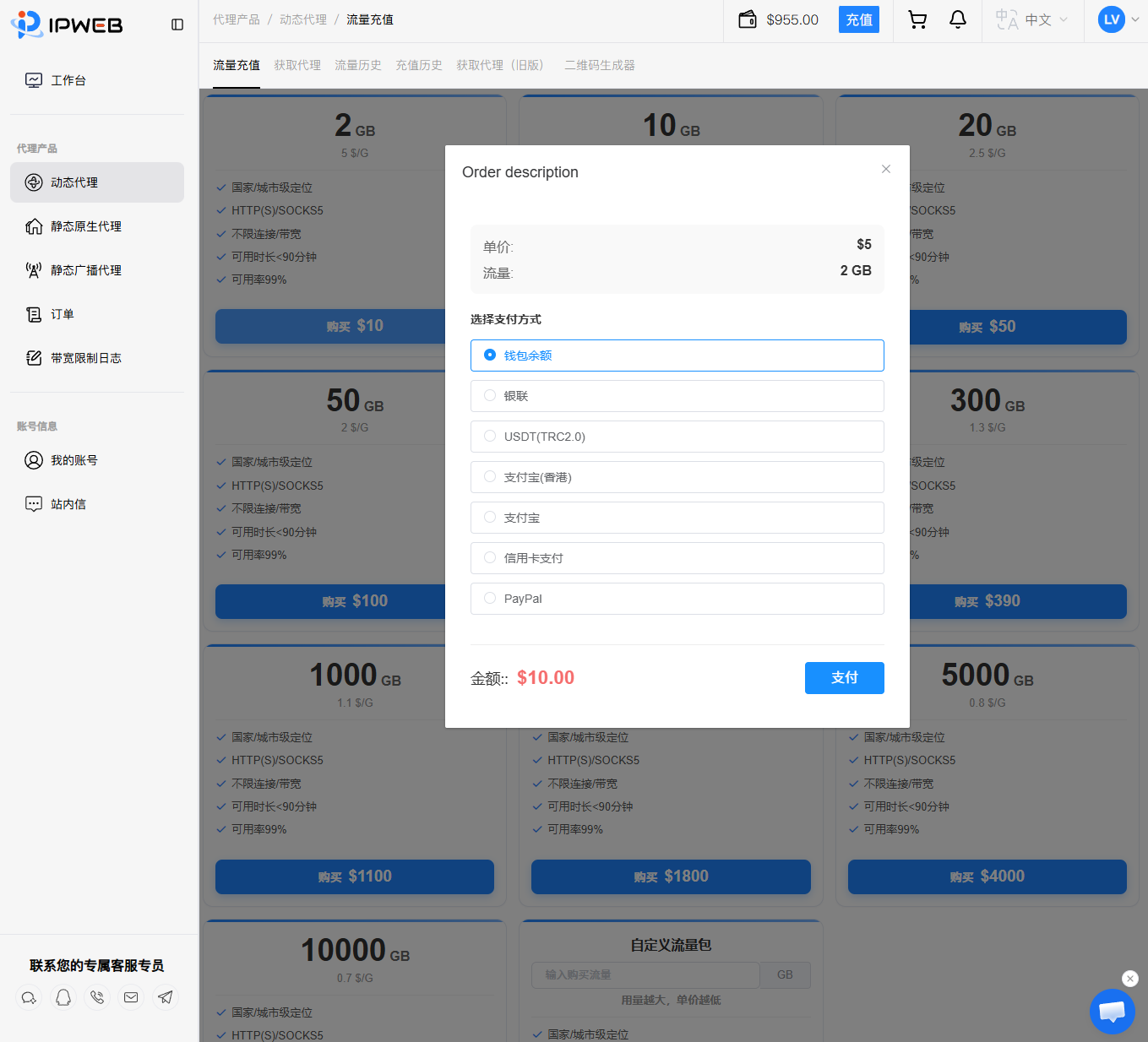Switch to the 流量历史 tab
This screenshot has height=1042, width=1148.
358,65
